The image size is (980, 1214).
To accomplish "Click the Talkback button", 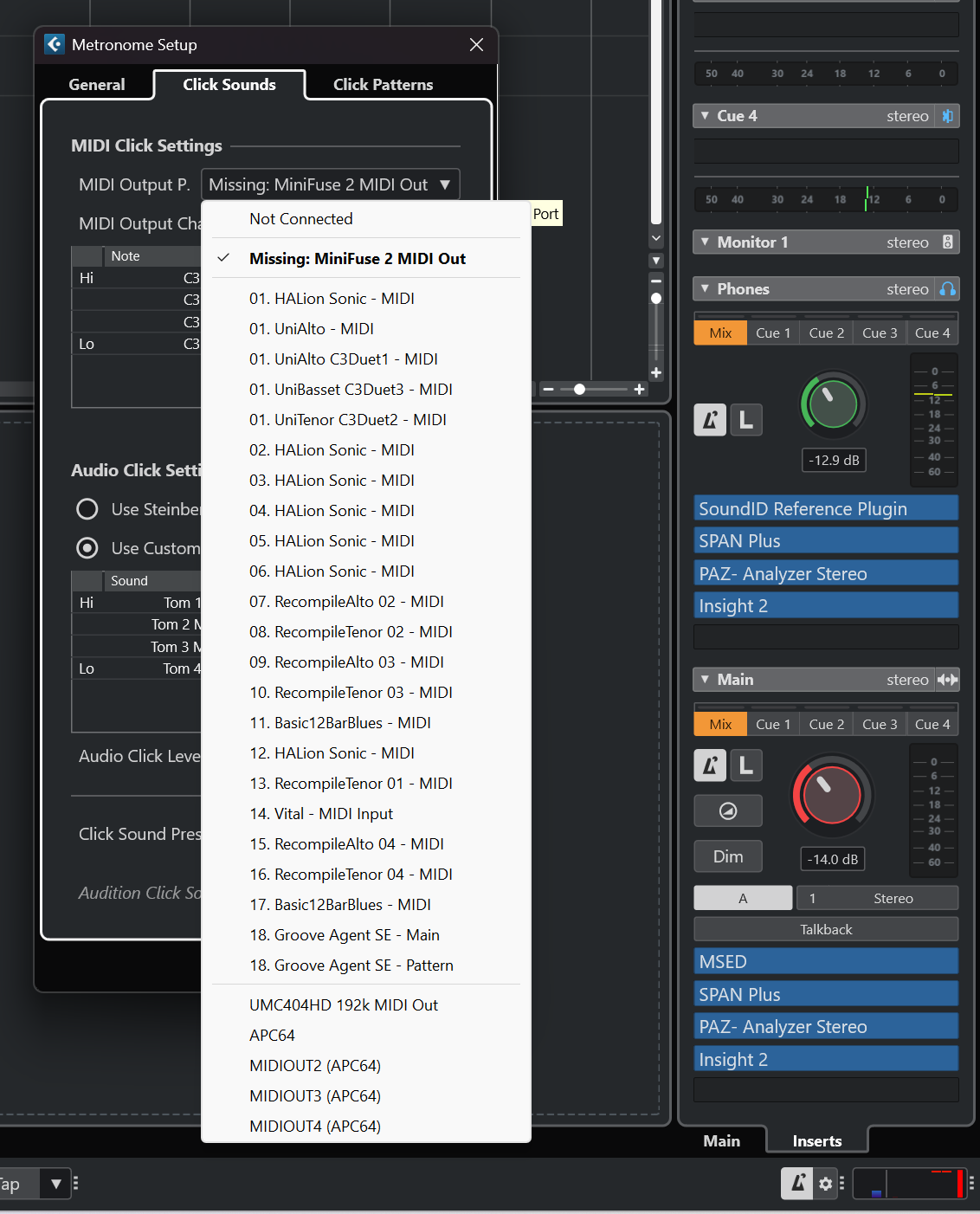I will pyautogui.click(x=826, y=929).
